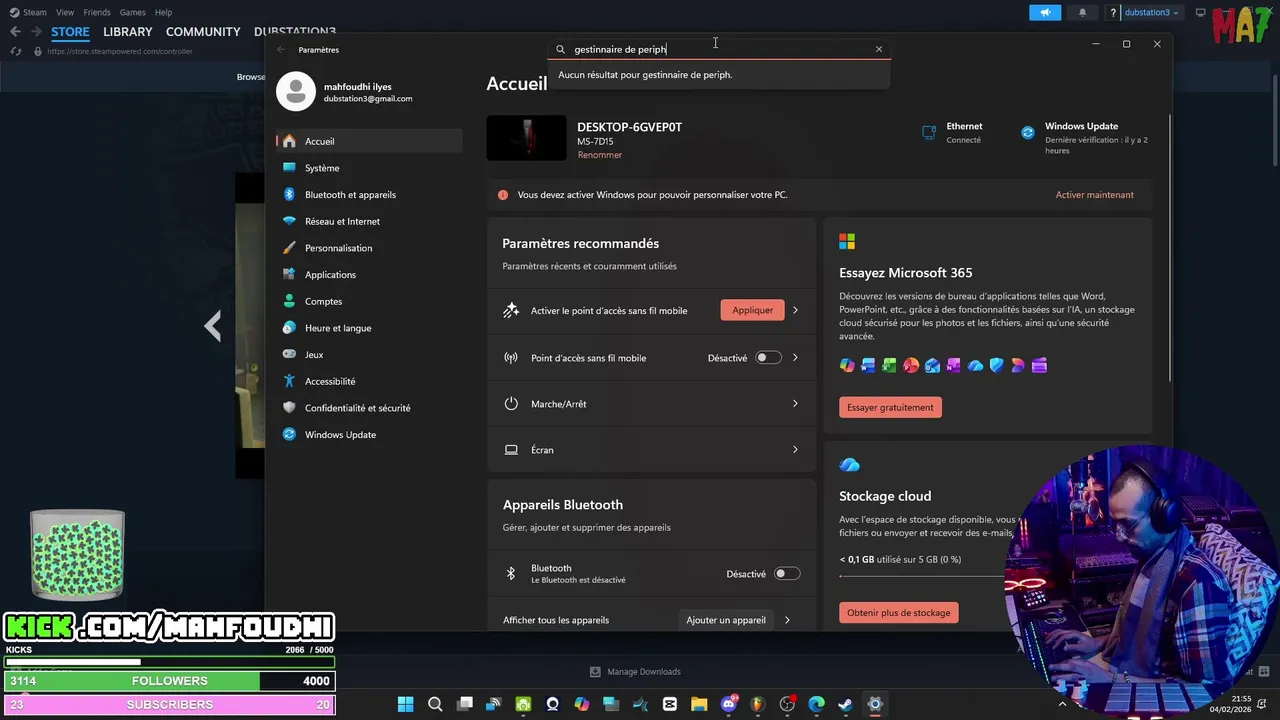Toggle the Bluetooth switch
The height and width of the screenshot is (720, 1280).
[x=787, y=574]
